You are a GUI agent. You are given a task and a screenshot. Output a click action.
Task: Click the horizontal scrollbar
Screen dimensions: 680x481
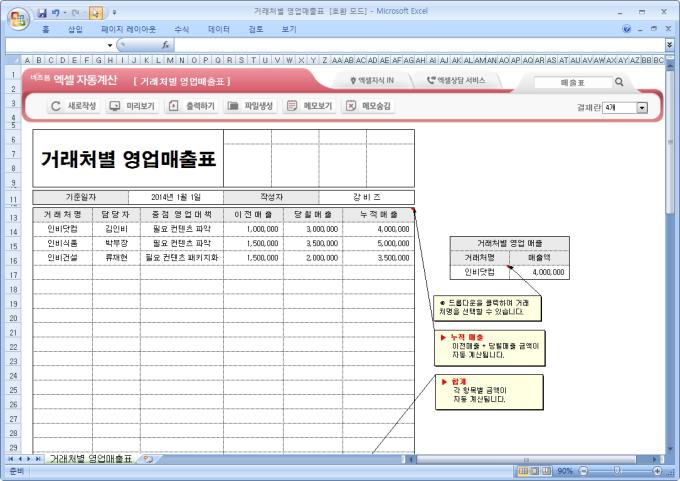pos(526,459)
